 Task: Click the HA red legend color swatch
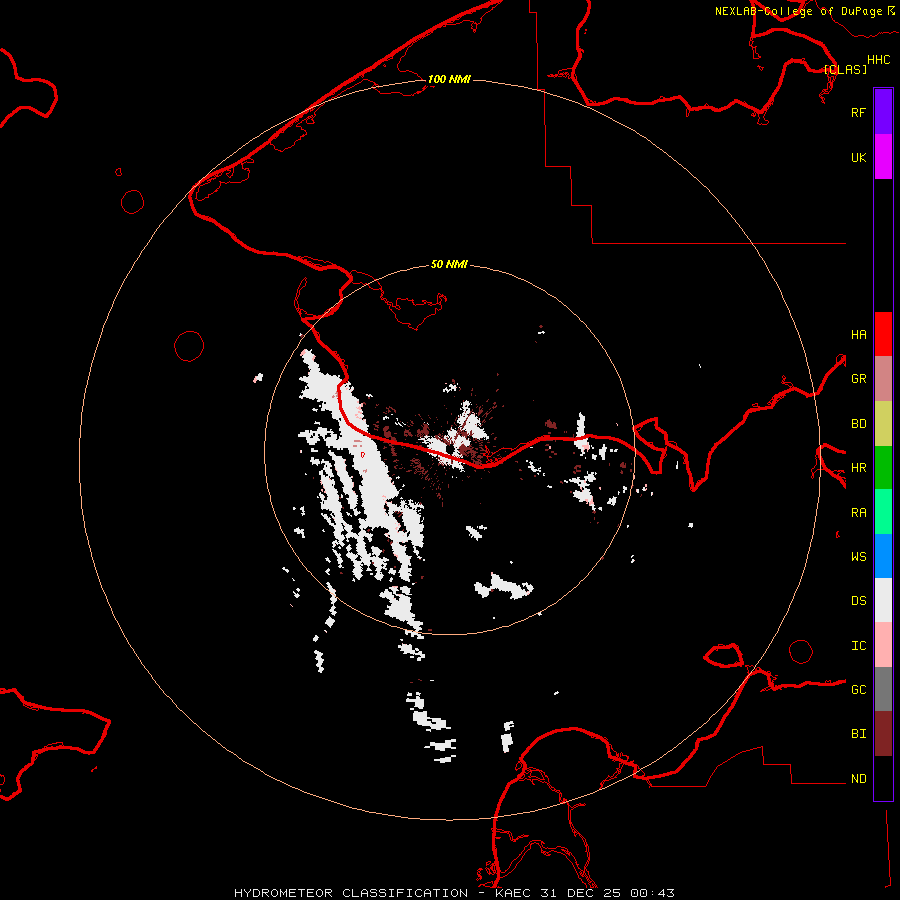click(883, 334)
